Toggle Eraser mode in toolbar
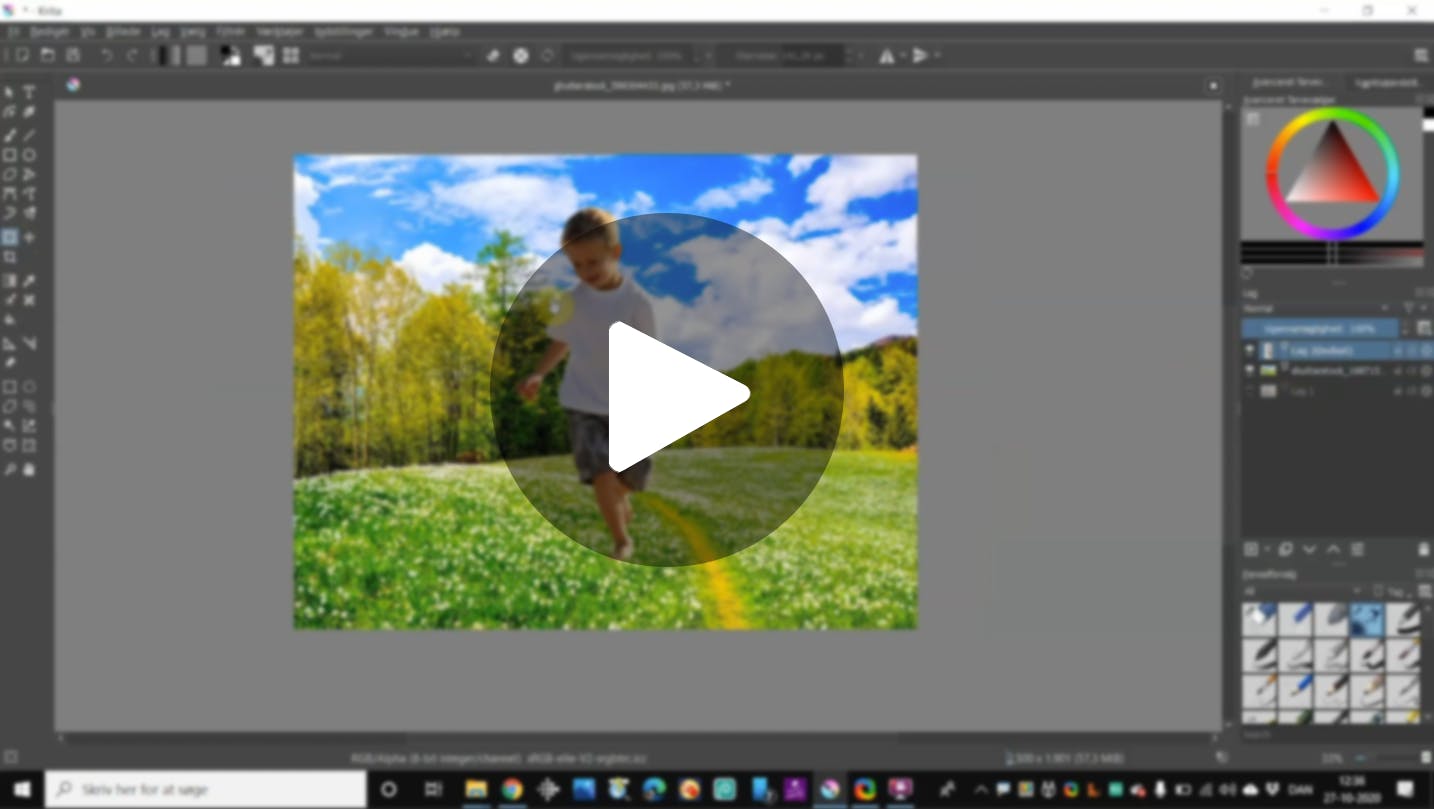Image resolution: width=1434 pixels, height=809 pixels. pyautogui.click(x=493, y=56)
